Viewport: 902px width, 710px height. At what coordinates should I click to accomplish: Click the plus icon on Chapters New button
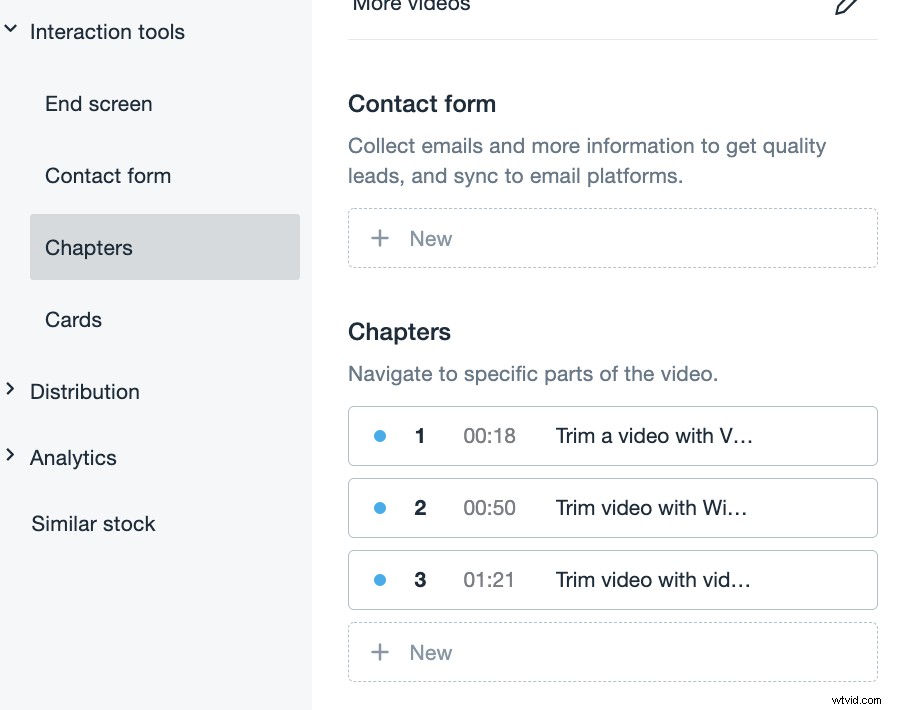[380, 652]
